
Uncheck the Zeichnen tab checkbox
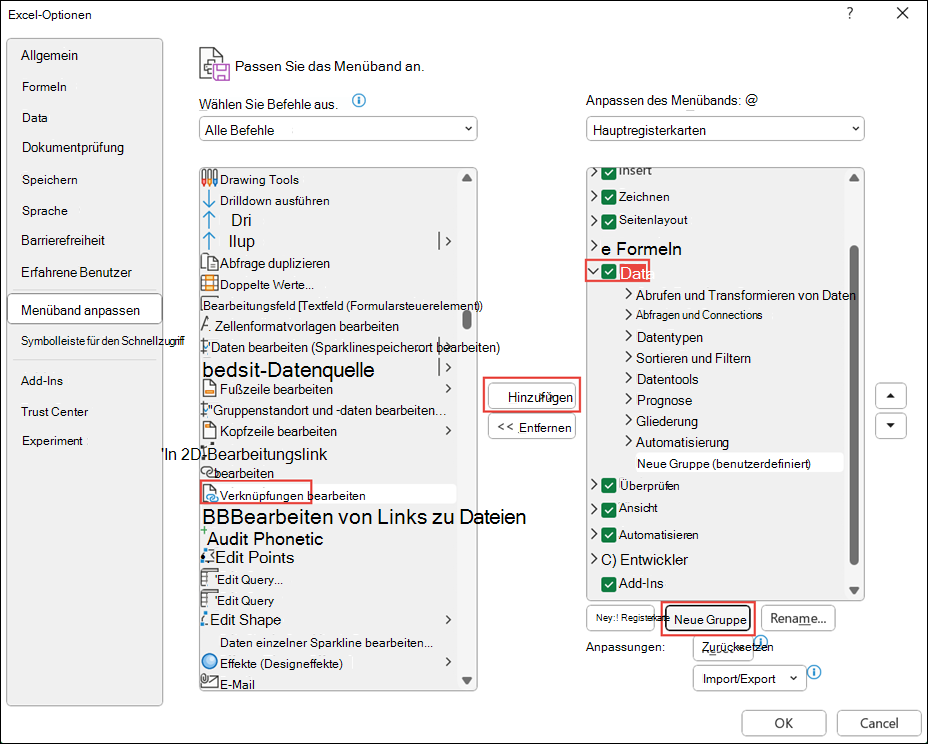[x=609, y=197]
